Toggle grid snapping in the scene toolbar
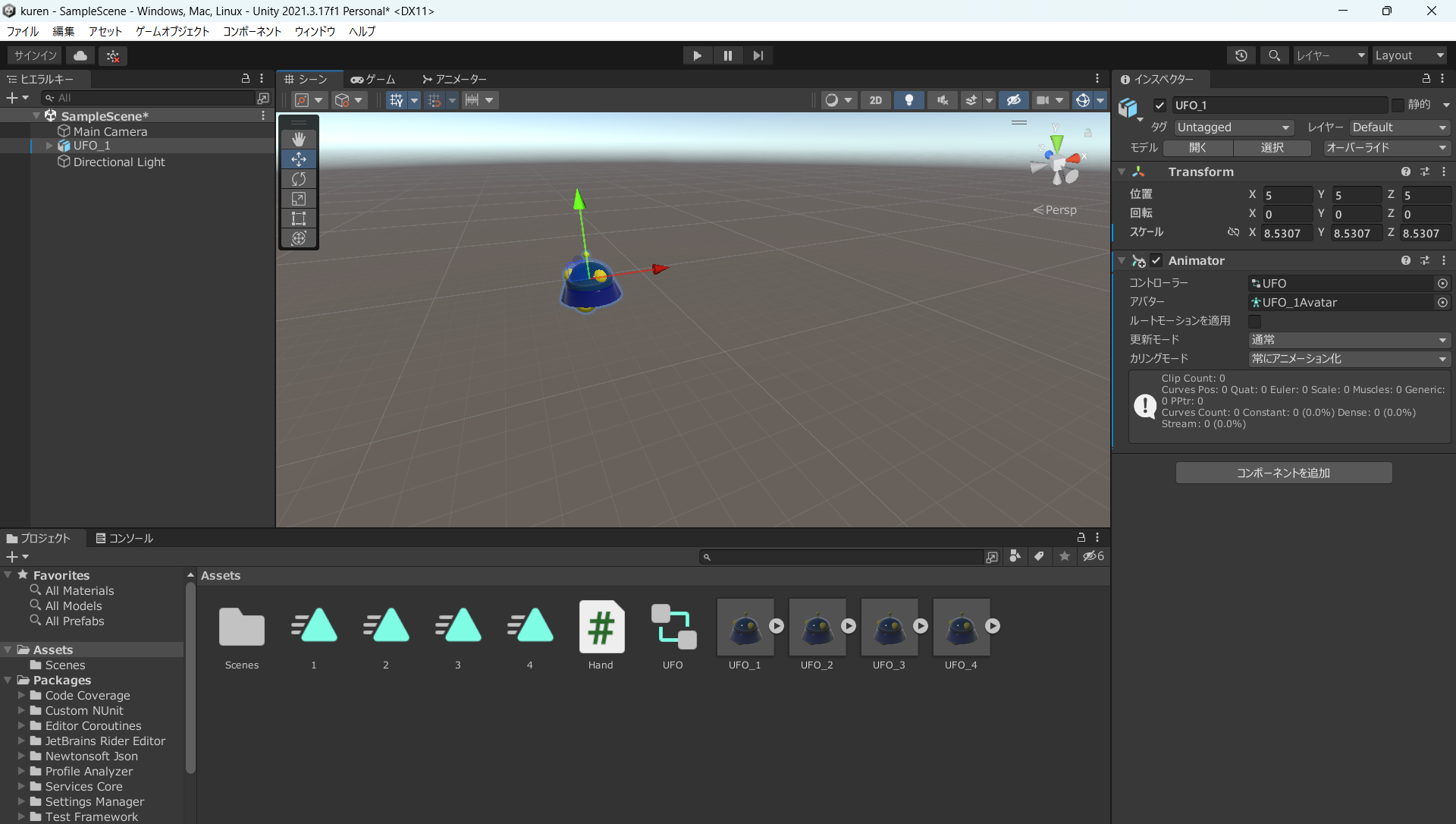Screen dimensions: 1456x824 [x=434, y=99]
